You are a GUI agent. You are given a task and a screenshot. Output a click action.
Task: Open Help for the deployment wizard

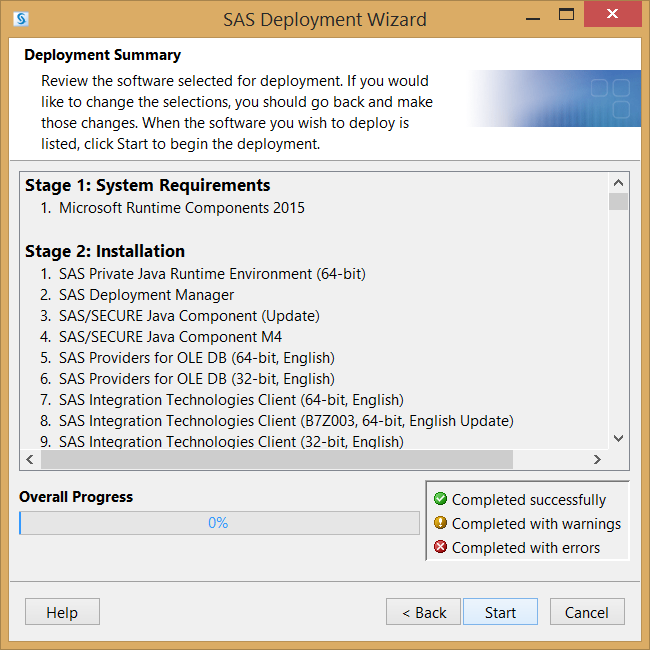[62, 612]
